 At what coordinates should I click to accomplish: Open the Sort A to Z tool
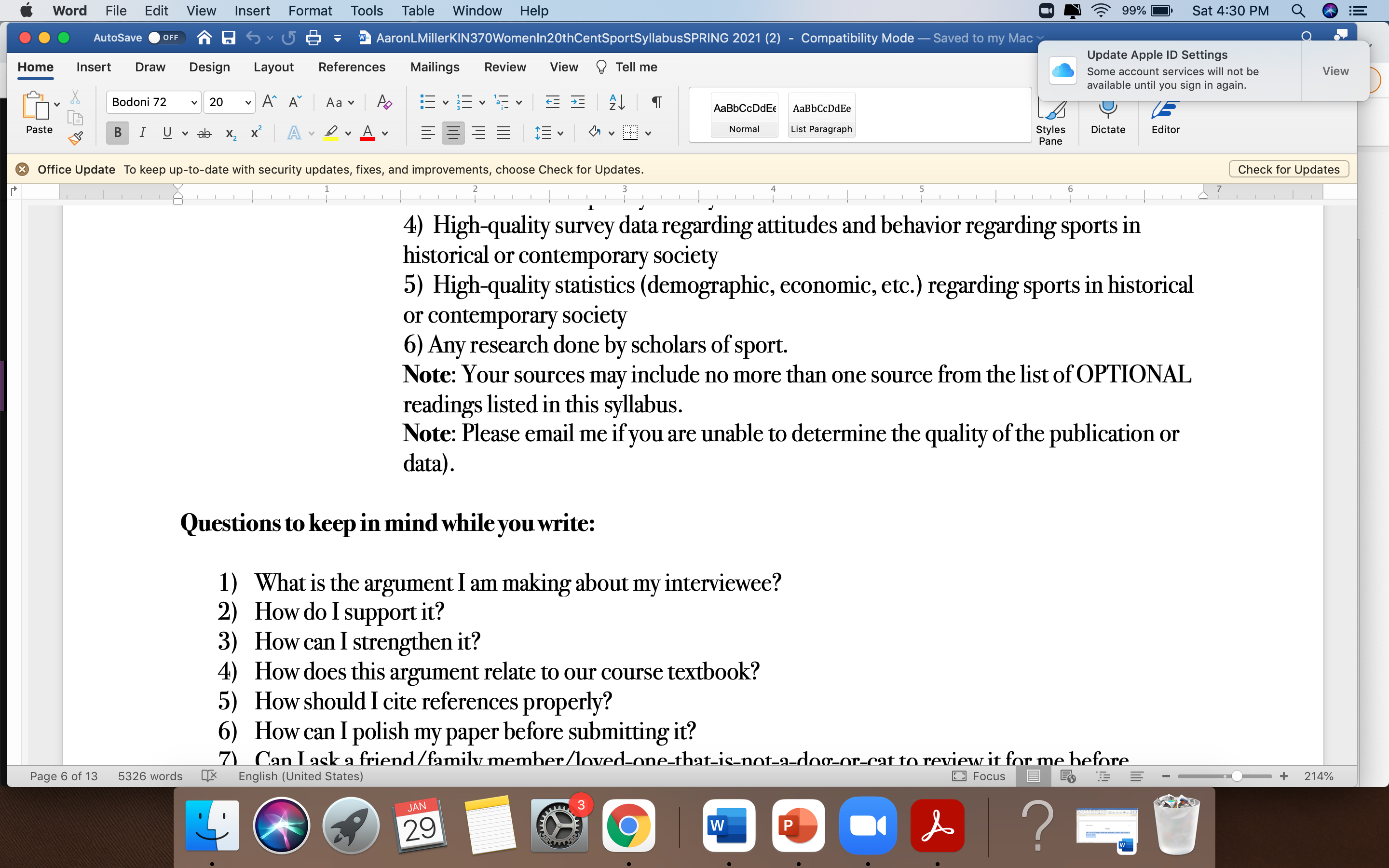(616, 102)
